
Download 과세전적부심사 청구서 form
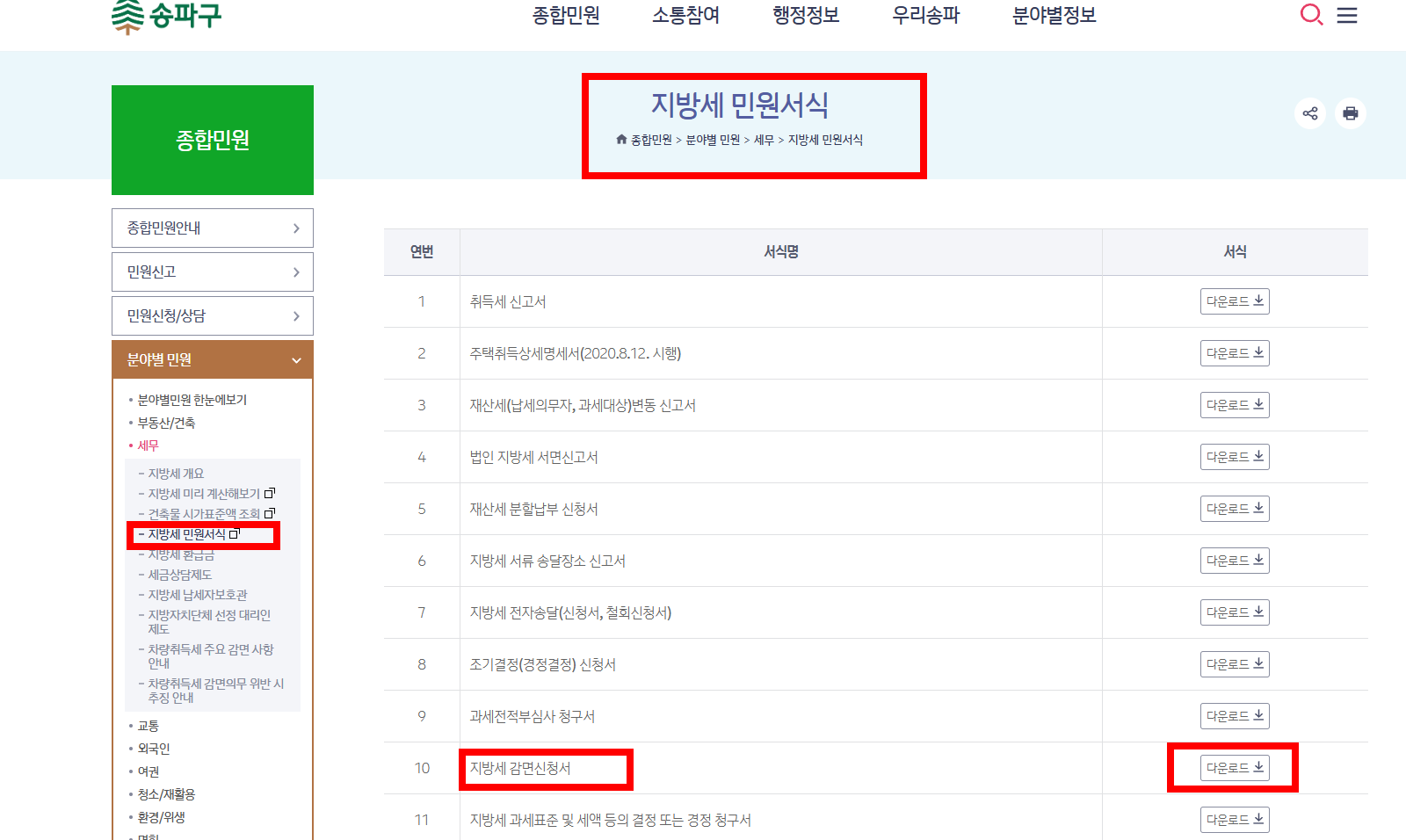click(x=1235, y=716)
